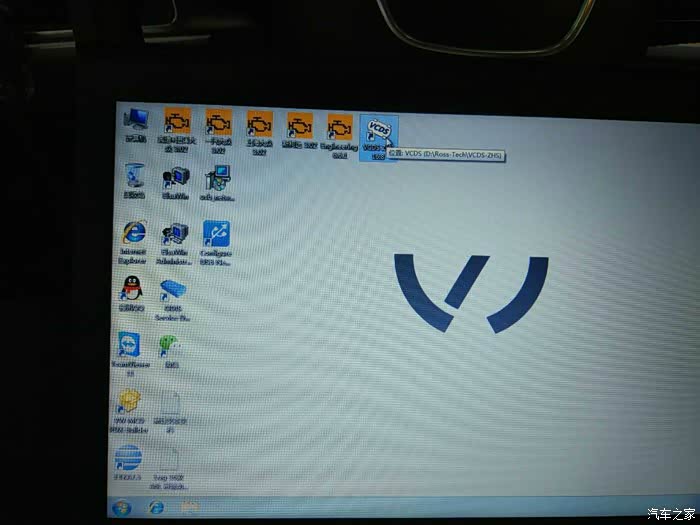
Task: Open the blue device Service shortcut
Action: point(173,300)
